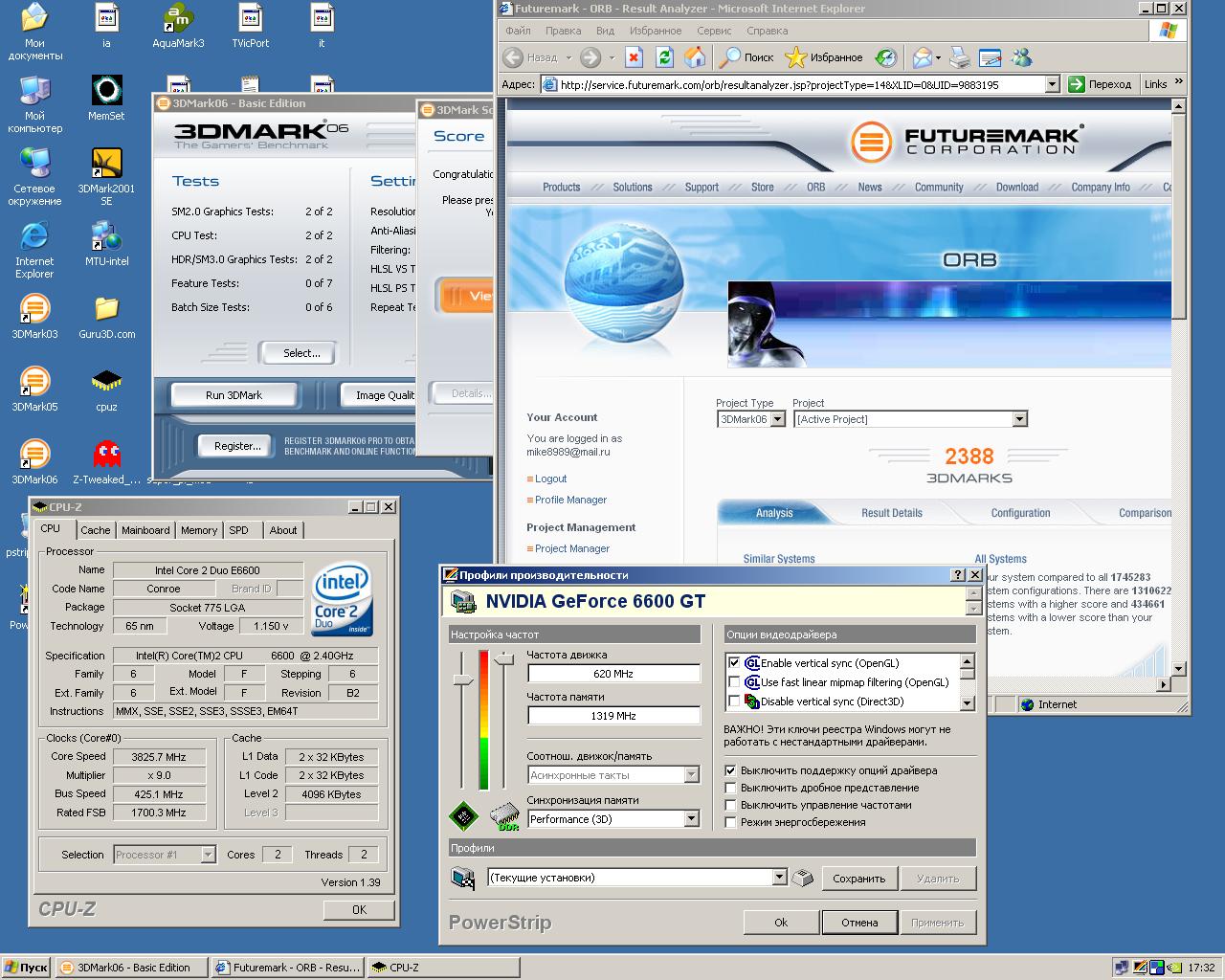Image resolution: width=1225 pixels, height=980 pixels.
Task: Print the page with IE printer icon
Action: [x=960, y=57]
